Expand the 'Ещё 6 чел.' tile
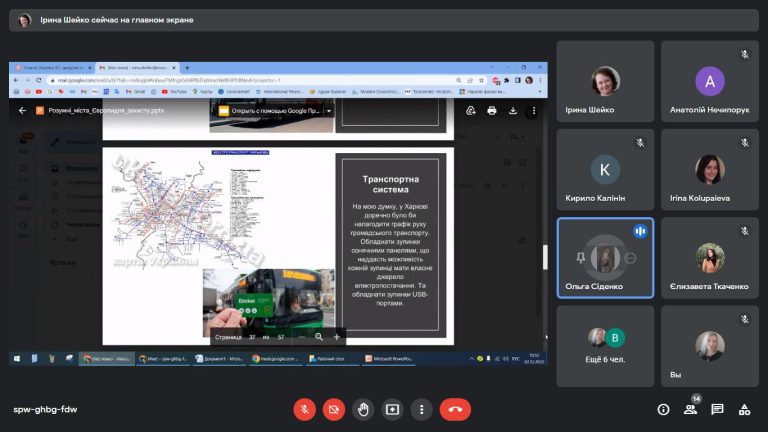The image size is (768, 432). (605, 346)
